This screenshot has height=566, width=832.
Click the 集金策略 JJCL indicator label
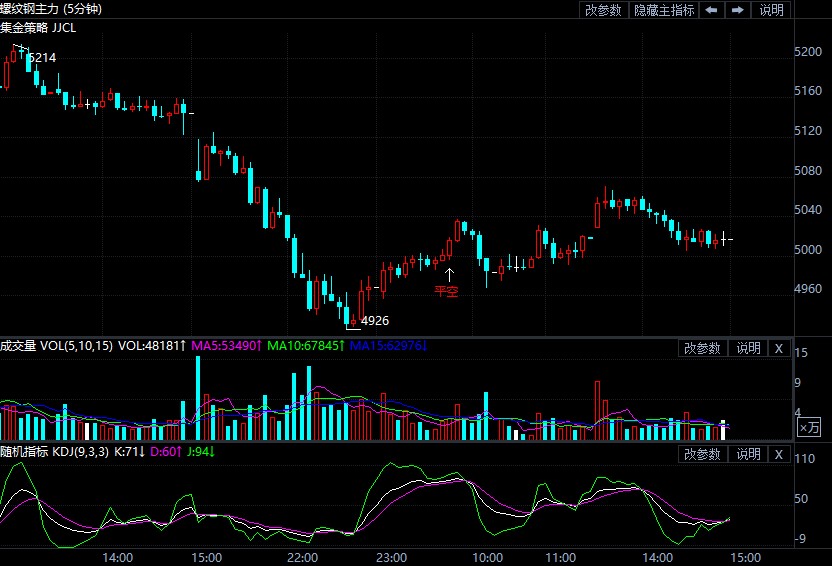38,27
